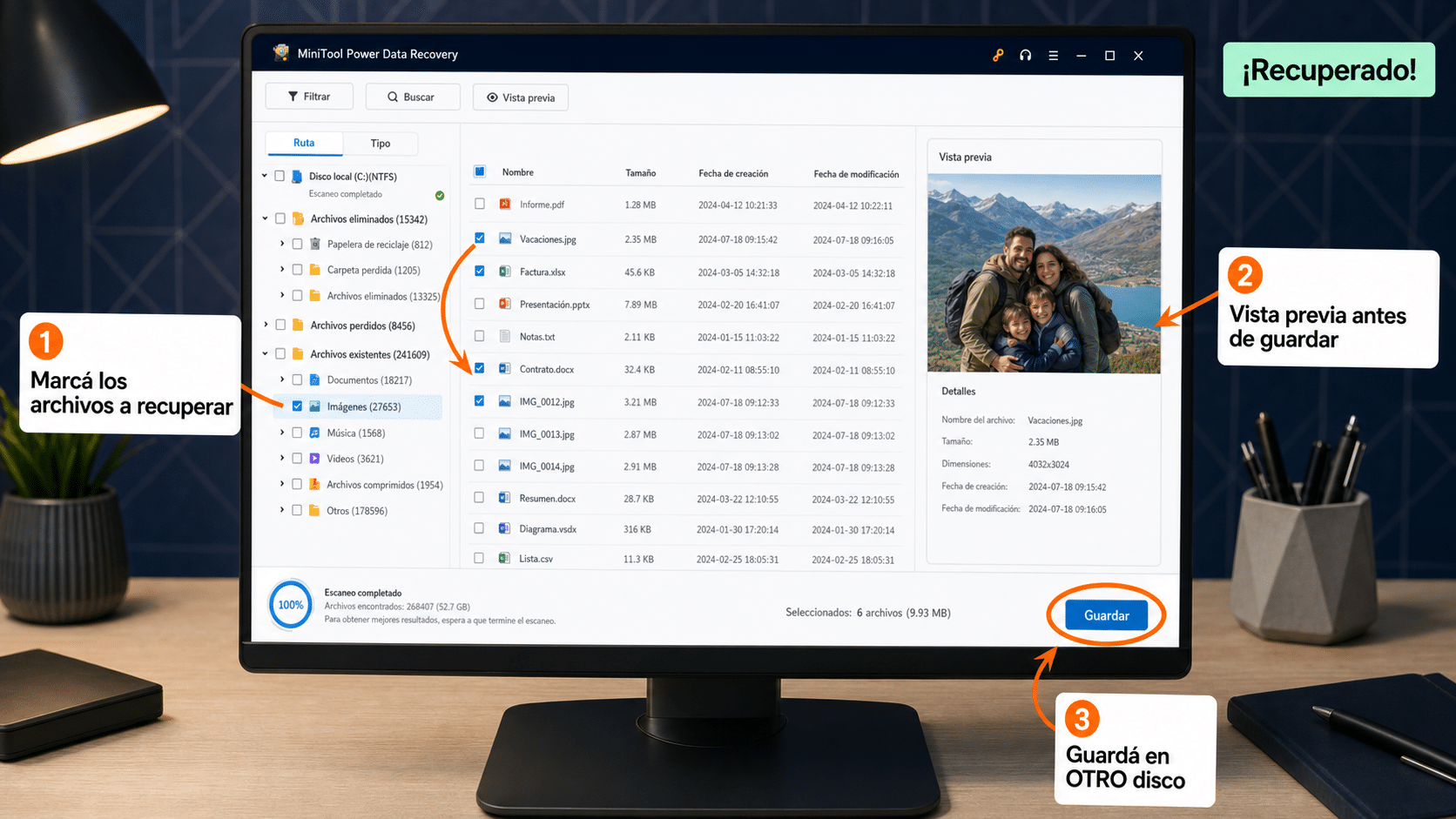This screenshot has width=1456, height=819.
Task: Click the Guardar button
Action: [x=1107, y=615]
